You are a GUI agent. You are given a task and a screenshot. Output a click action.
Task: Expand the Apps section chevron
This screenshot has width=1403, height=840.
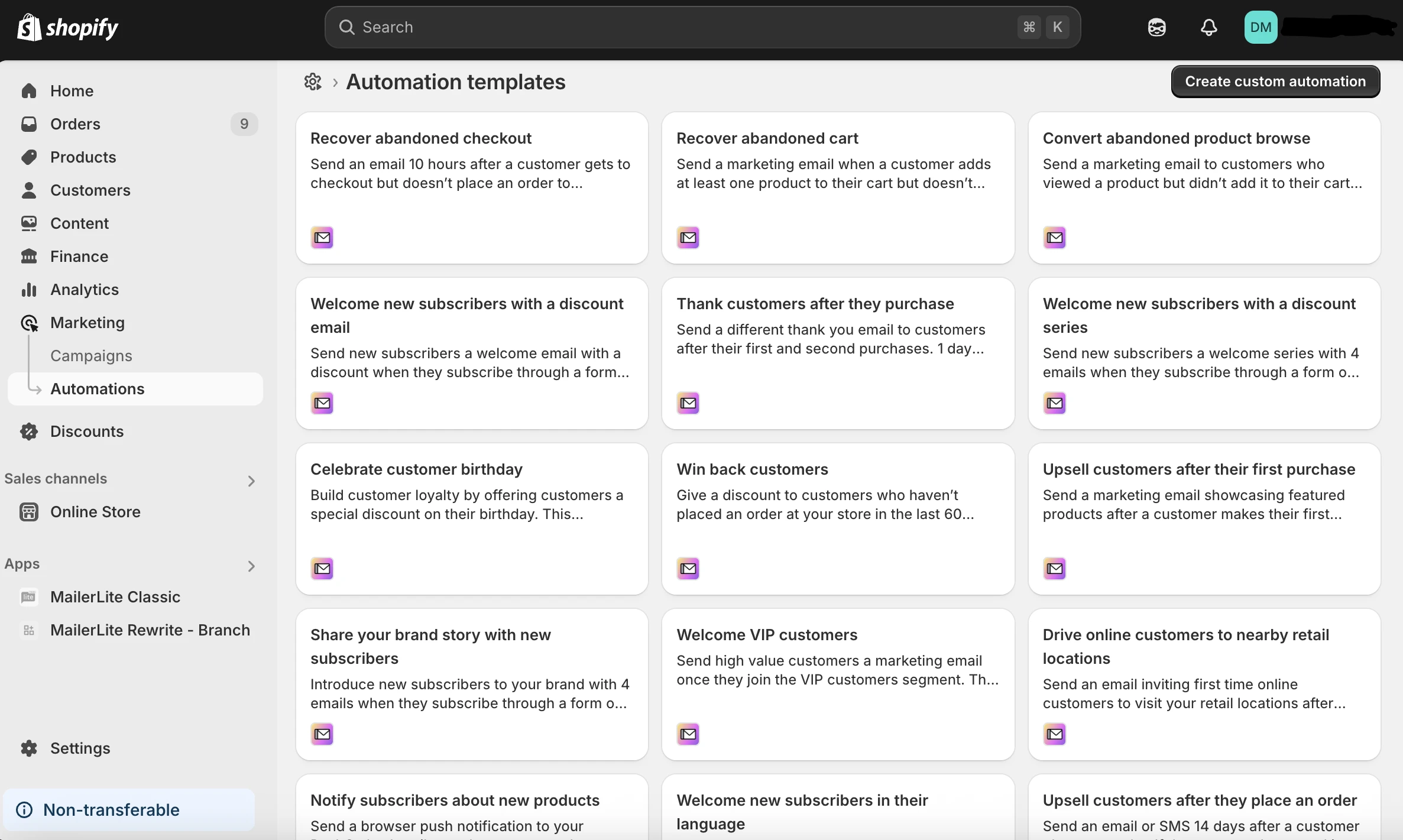tap(251, 566)
